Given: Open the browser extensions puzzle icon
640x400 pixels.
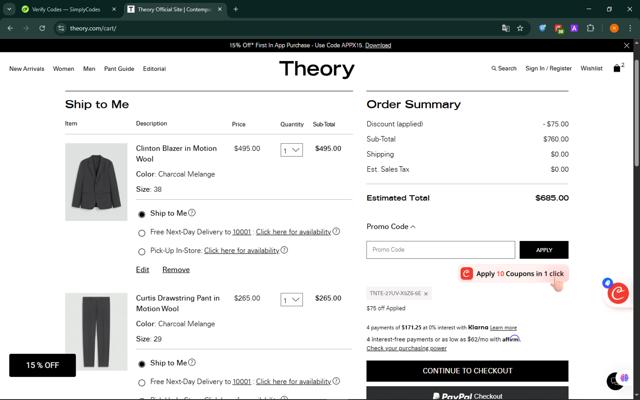Looking at the screenshot, I should [590, 28].
